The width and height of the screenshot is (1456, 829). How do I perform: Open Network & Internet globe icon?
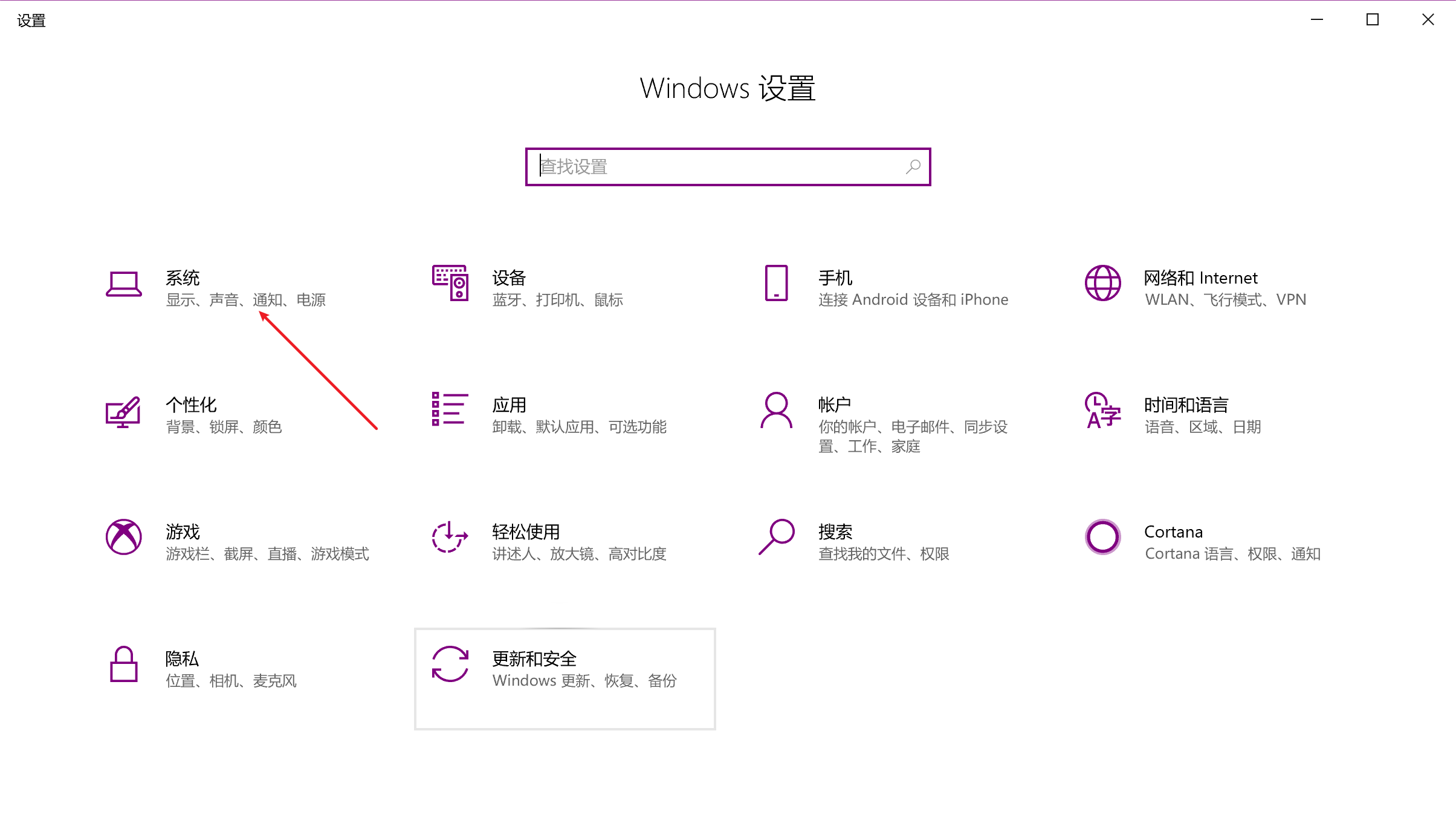pos(1102,283)
